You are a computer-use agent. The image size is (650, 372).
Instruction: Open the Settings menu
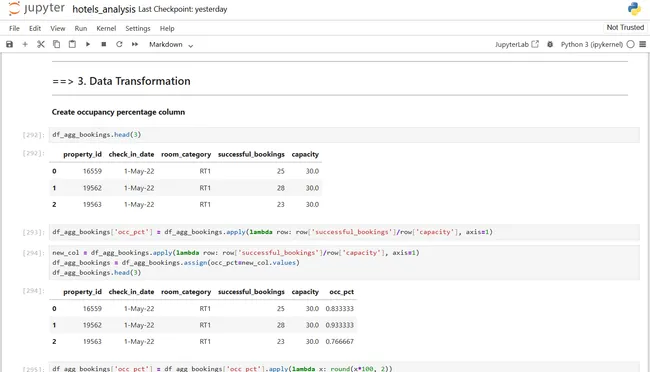[x=138, y=28]
